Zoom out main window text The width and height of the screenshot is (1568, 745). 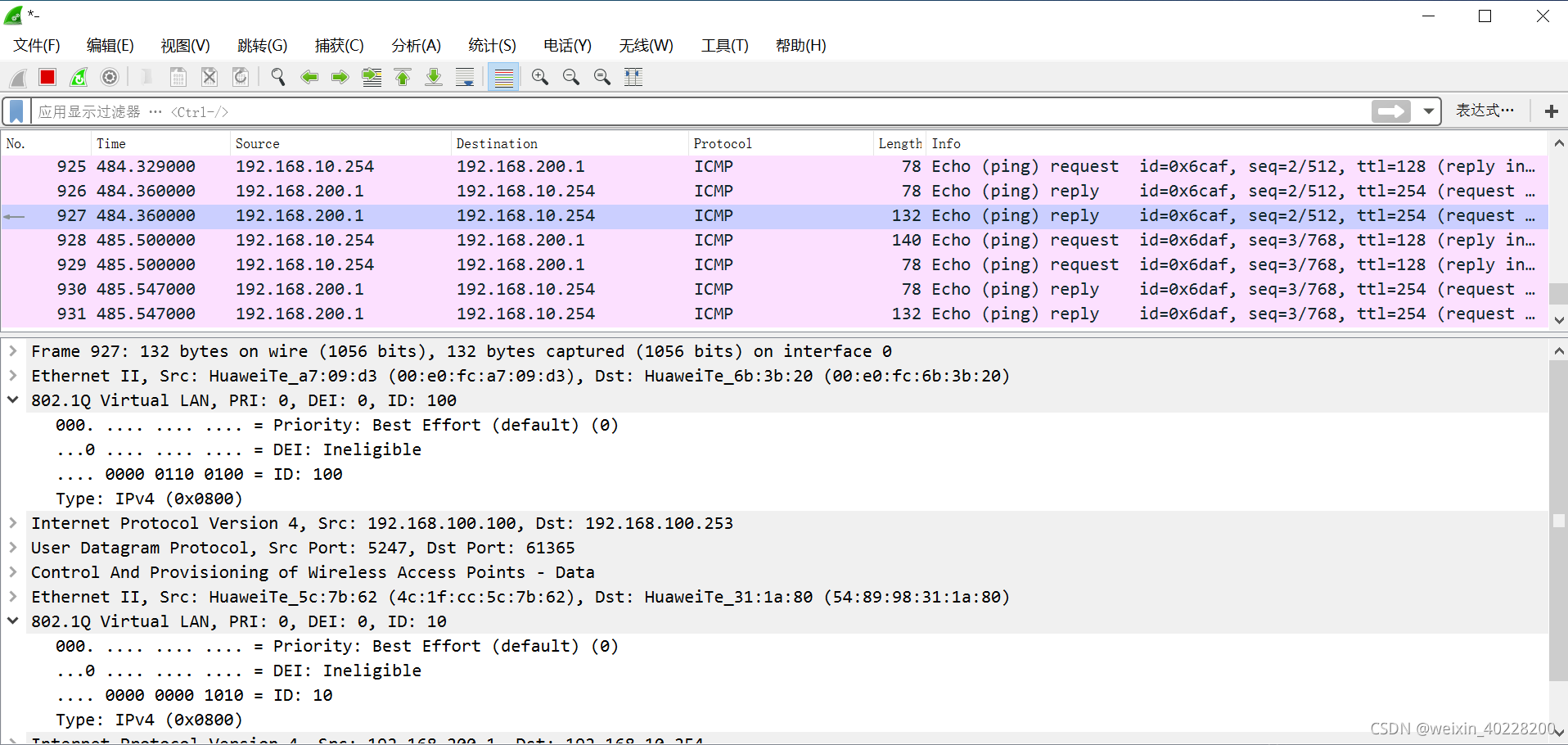[x=571, y=77]
